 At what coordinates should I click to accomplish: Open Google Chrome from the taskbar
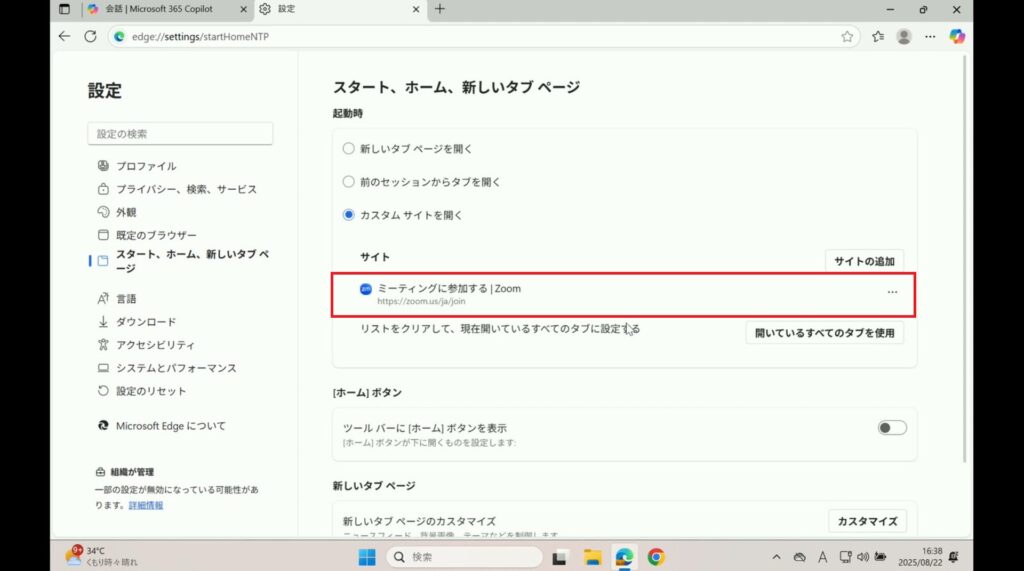[656, 557]
